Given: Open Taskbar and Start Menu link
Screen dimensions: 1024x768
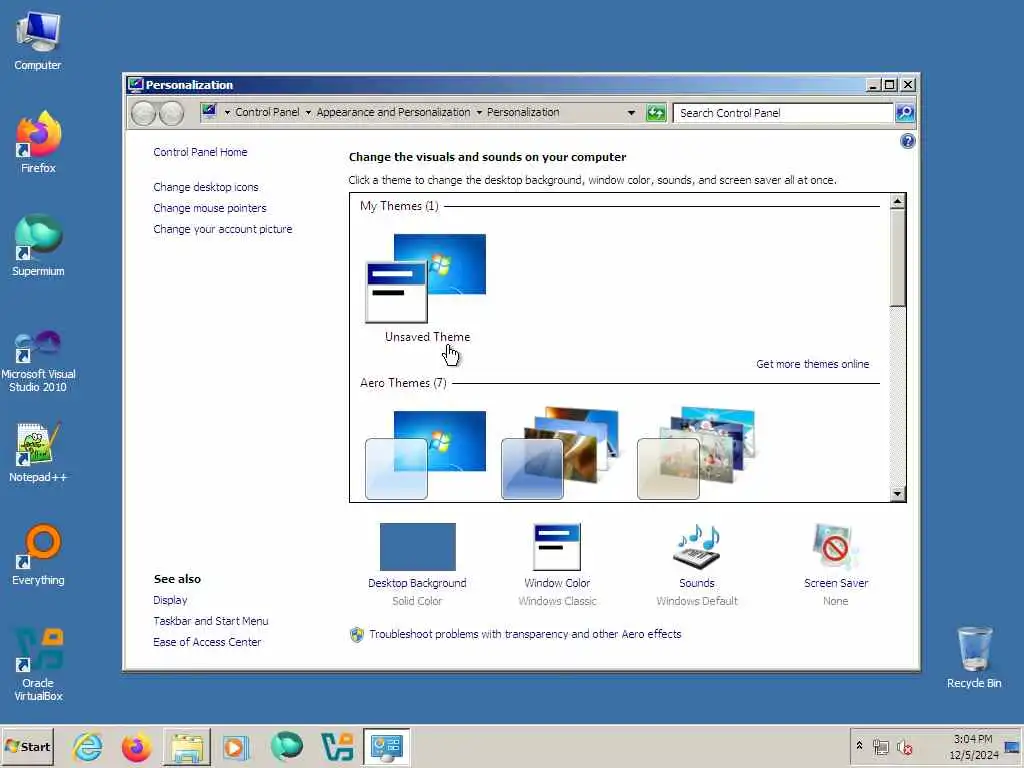Looking at the screenshot, I should coord(210,621).
